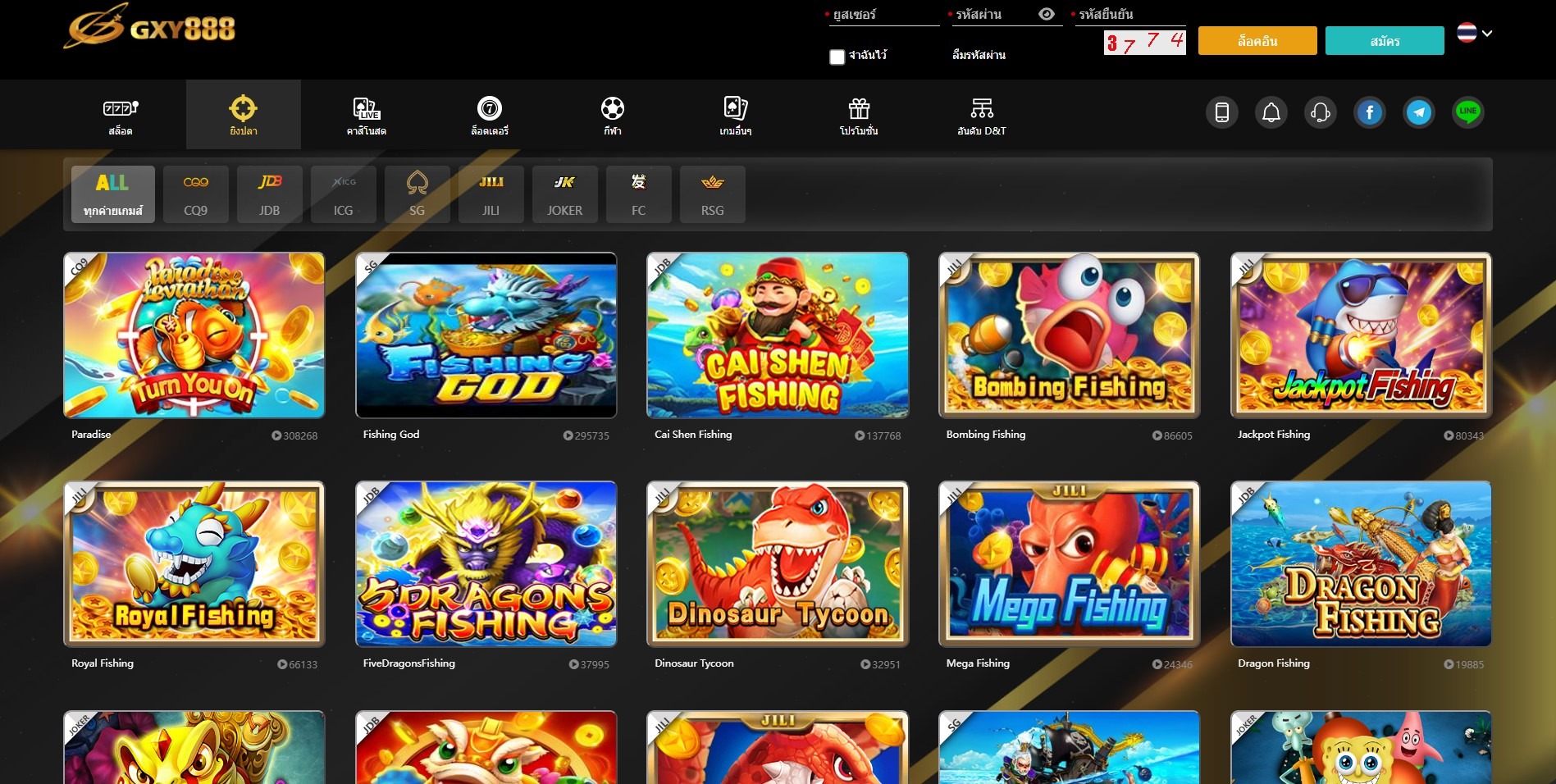
Task: Filter games by RSG provider
Action: click(713, 194)
